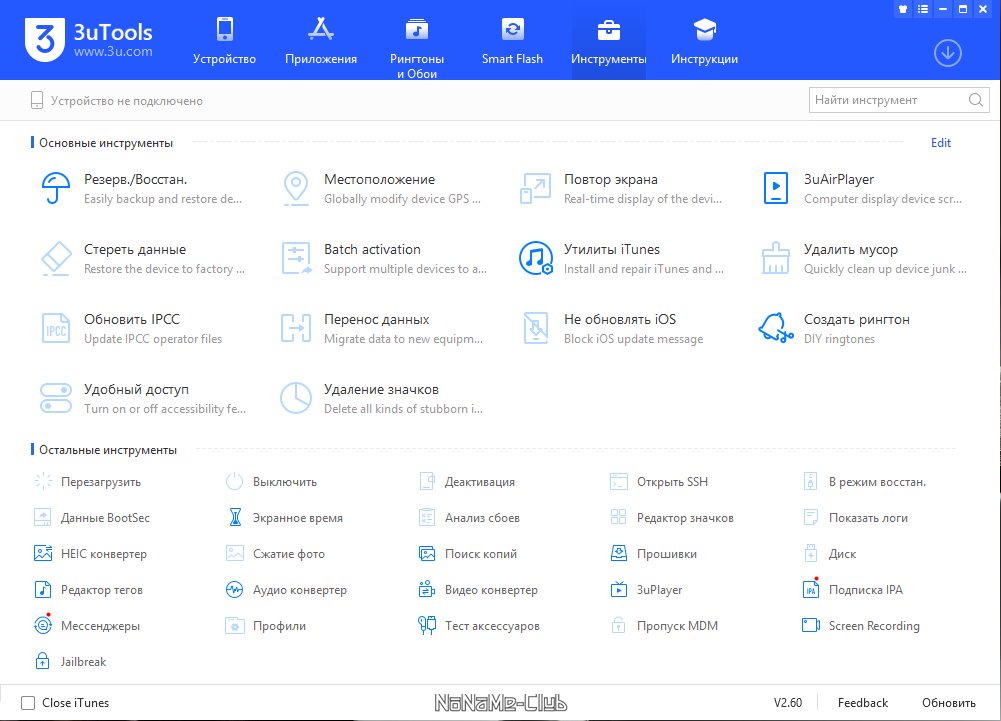The image size is (1001, 721).
Task: Select the Стереть данные eraser icon
Action: 56,259
